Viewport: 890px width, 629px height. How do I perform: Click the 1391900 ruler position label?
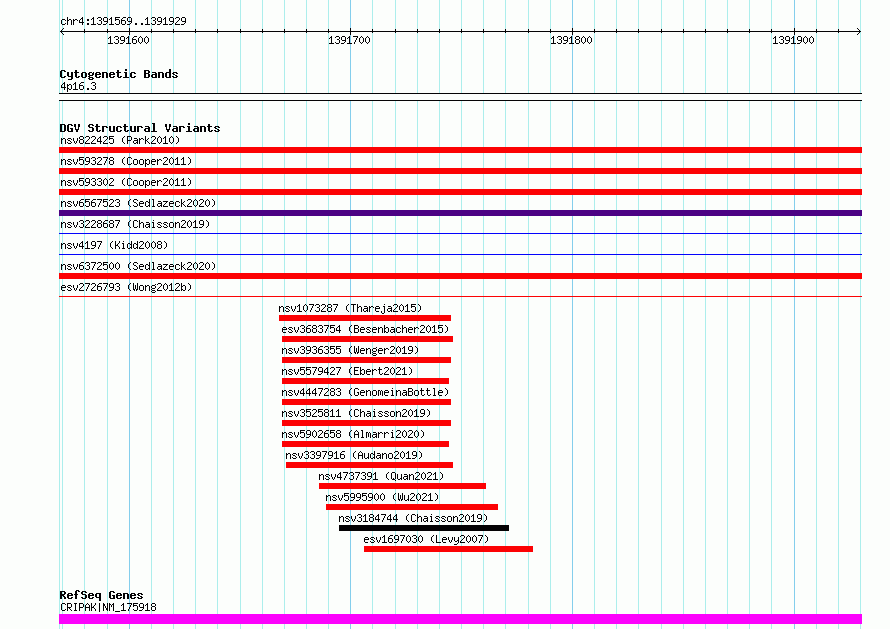tap(793, 40)
